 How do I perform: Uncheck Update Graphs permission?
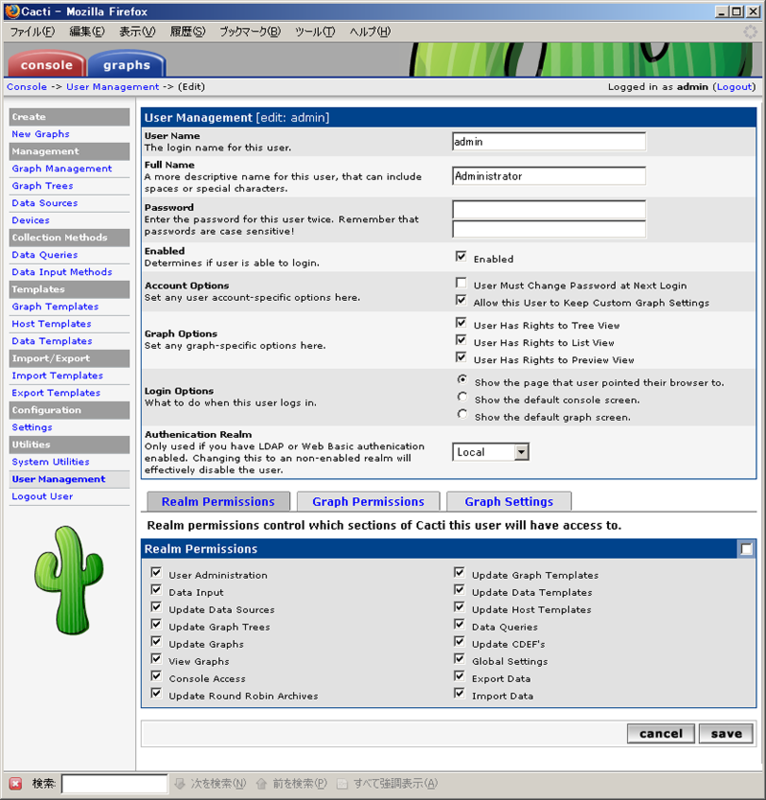pos(156,641)
